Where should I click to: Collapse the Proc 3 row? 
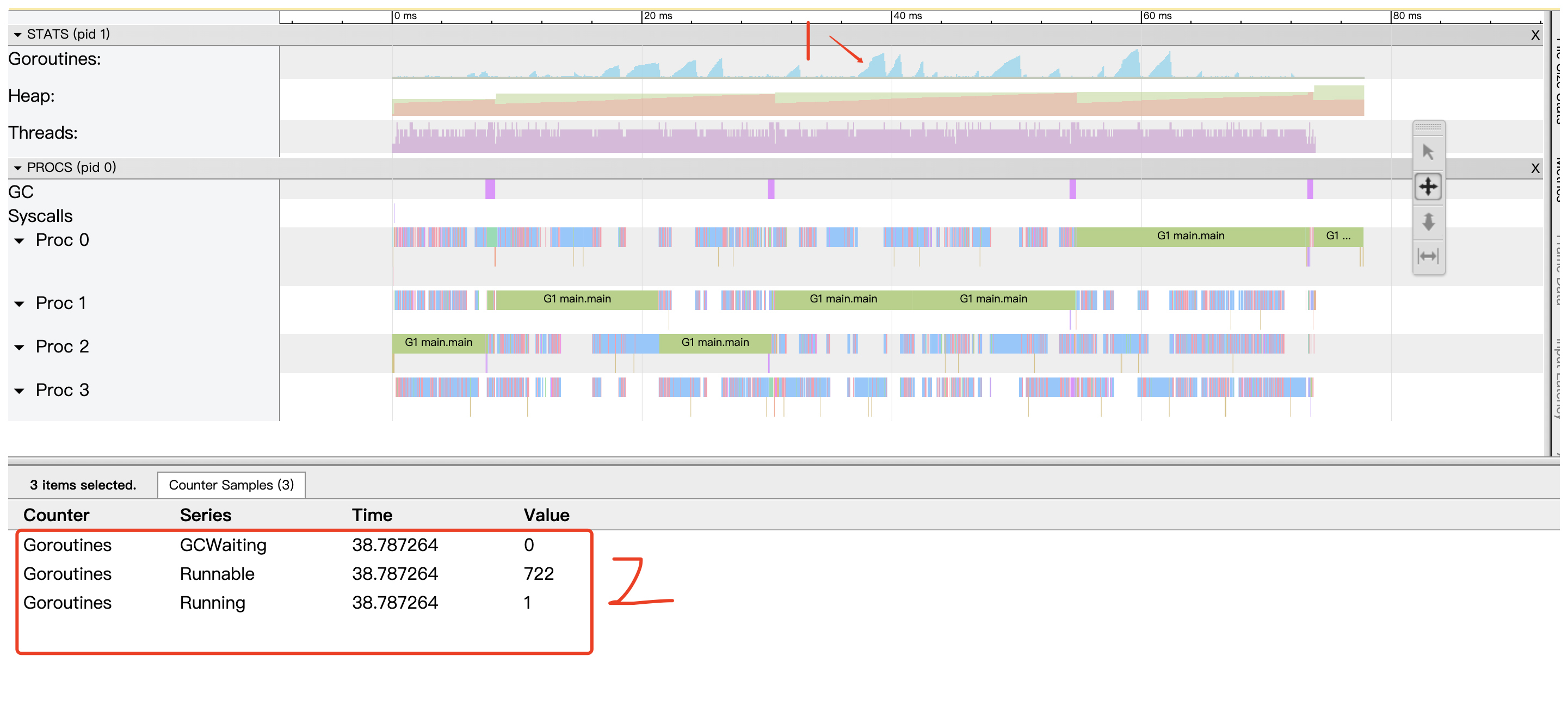(x=20, y=391)
